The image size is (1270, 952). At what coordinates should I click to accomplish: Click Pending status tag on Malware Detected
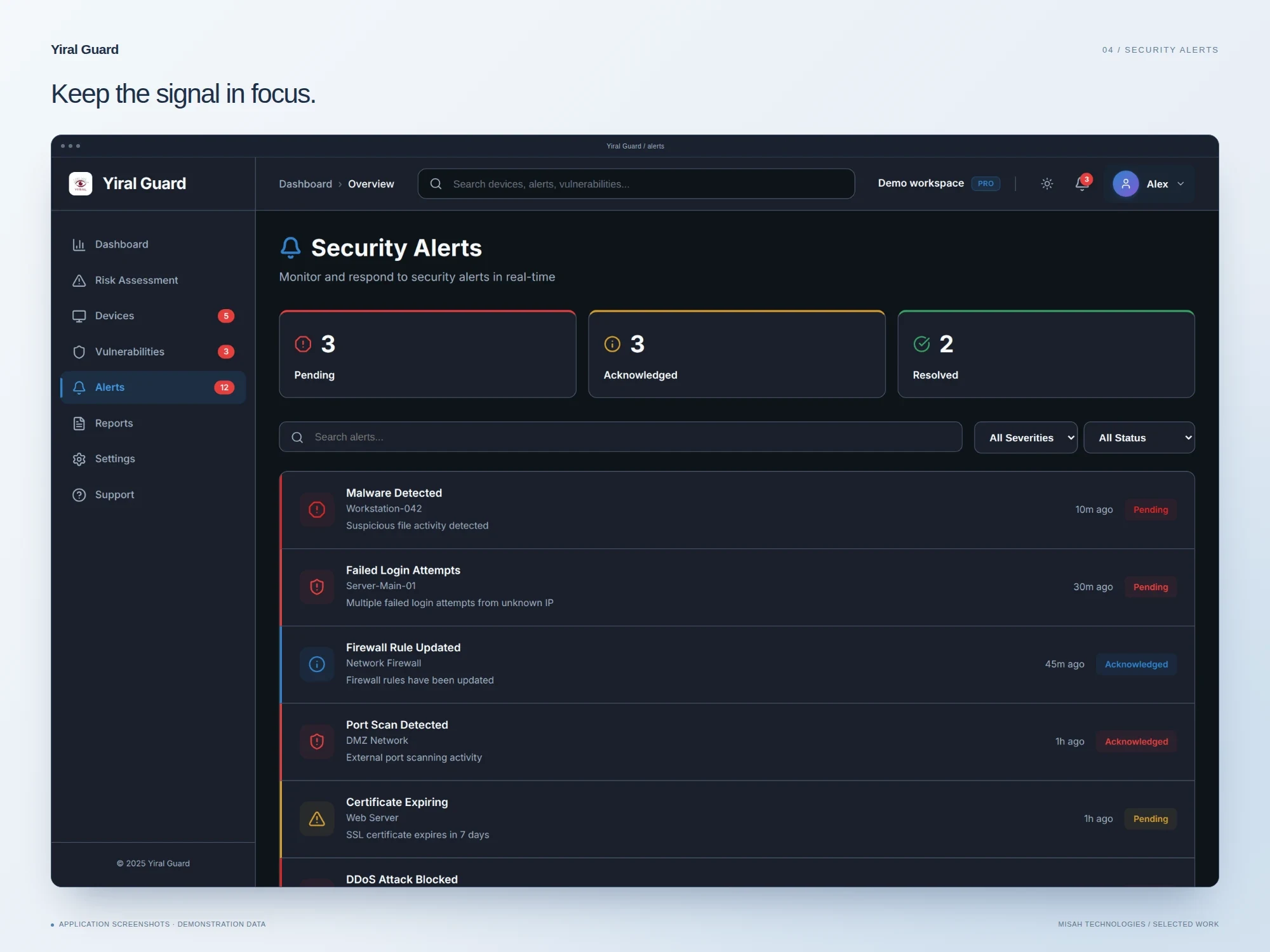tap(1151, 510)
